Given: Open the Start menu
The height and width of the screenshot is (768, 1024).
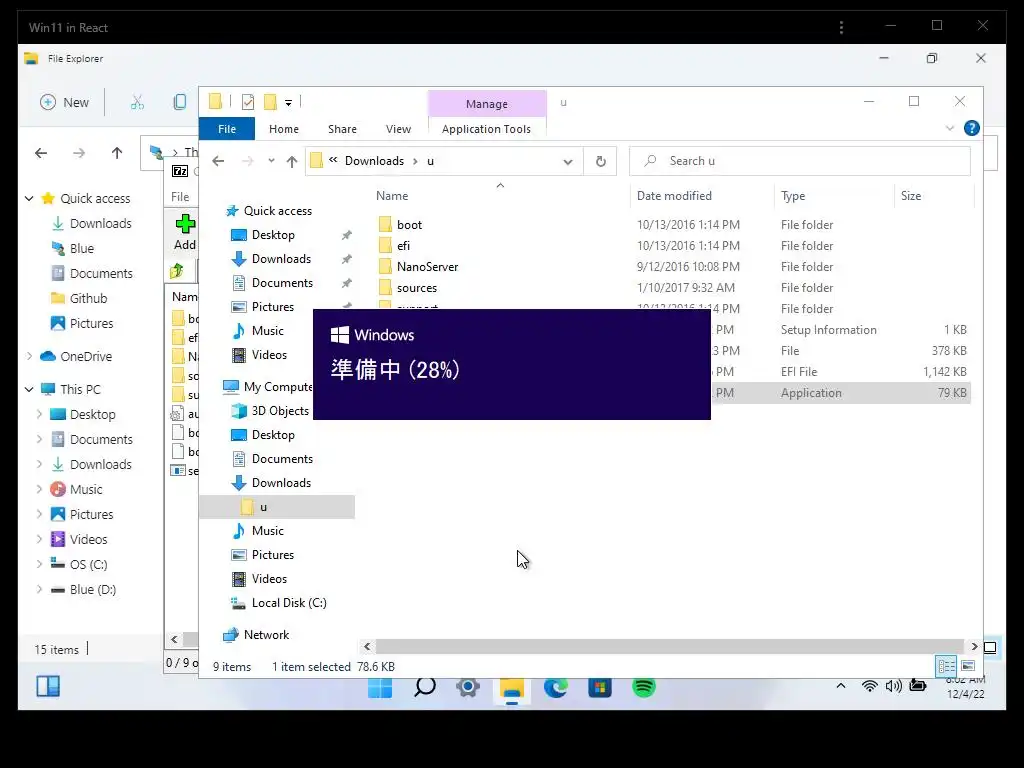Looking at the screenshot, I should tap(380, 687).
